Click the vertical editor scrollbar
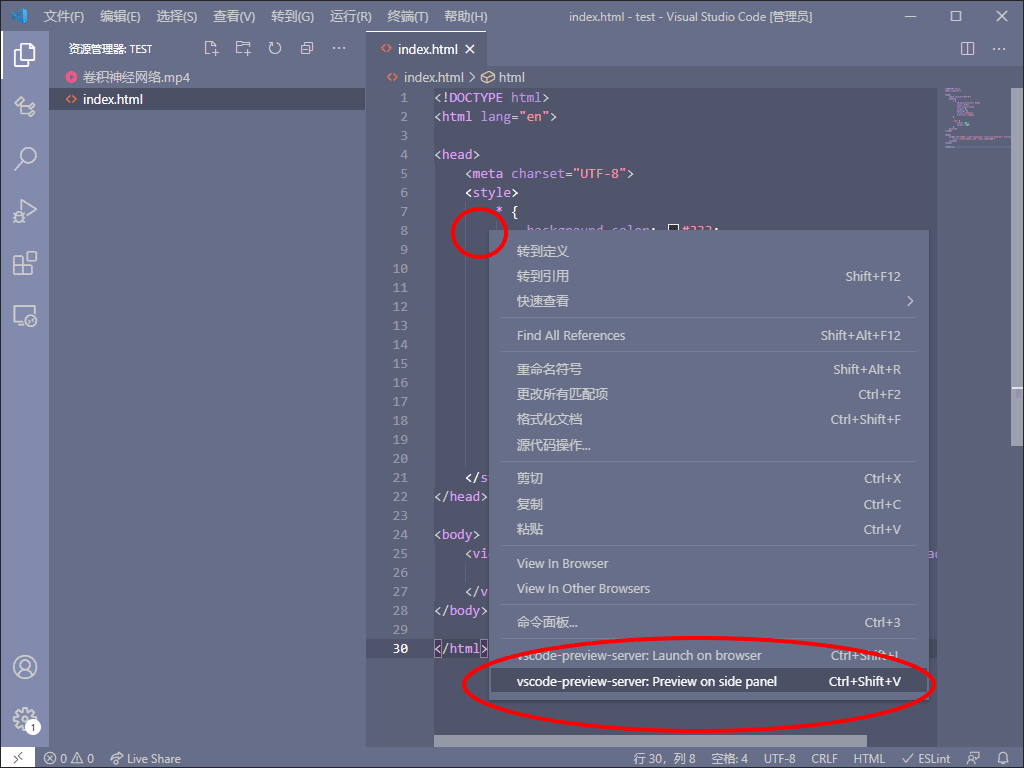This screenshot has height=768, width=1024. (1017, 268)
